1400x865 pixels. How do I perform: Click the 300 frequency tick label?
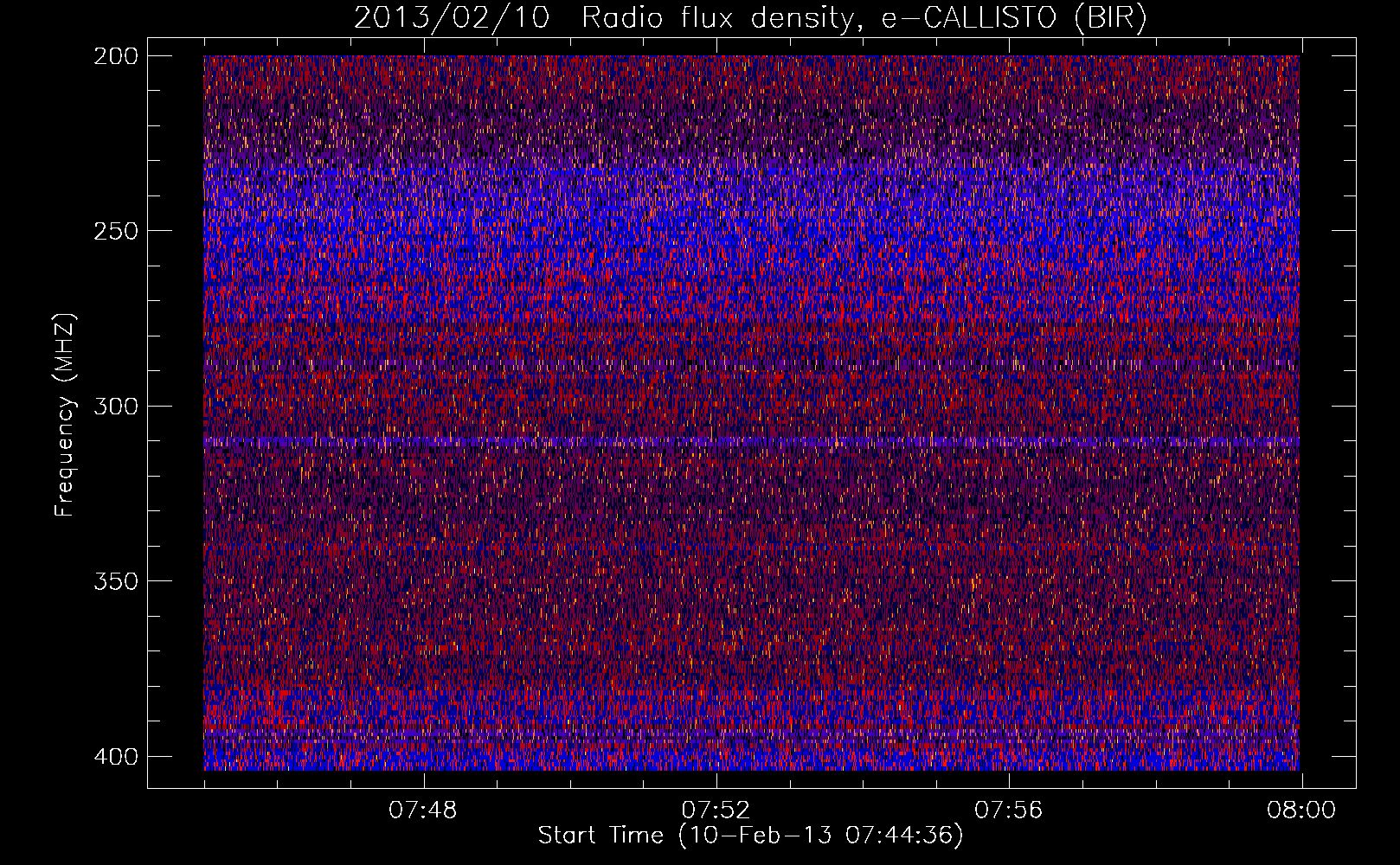click(x=116, y=406)
